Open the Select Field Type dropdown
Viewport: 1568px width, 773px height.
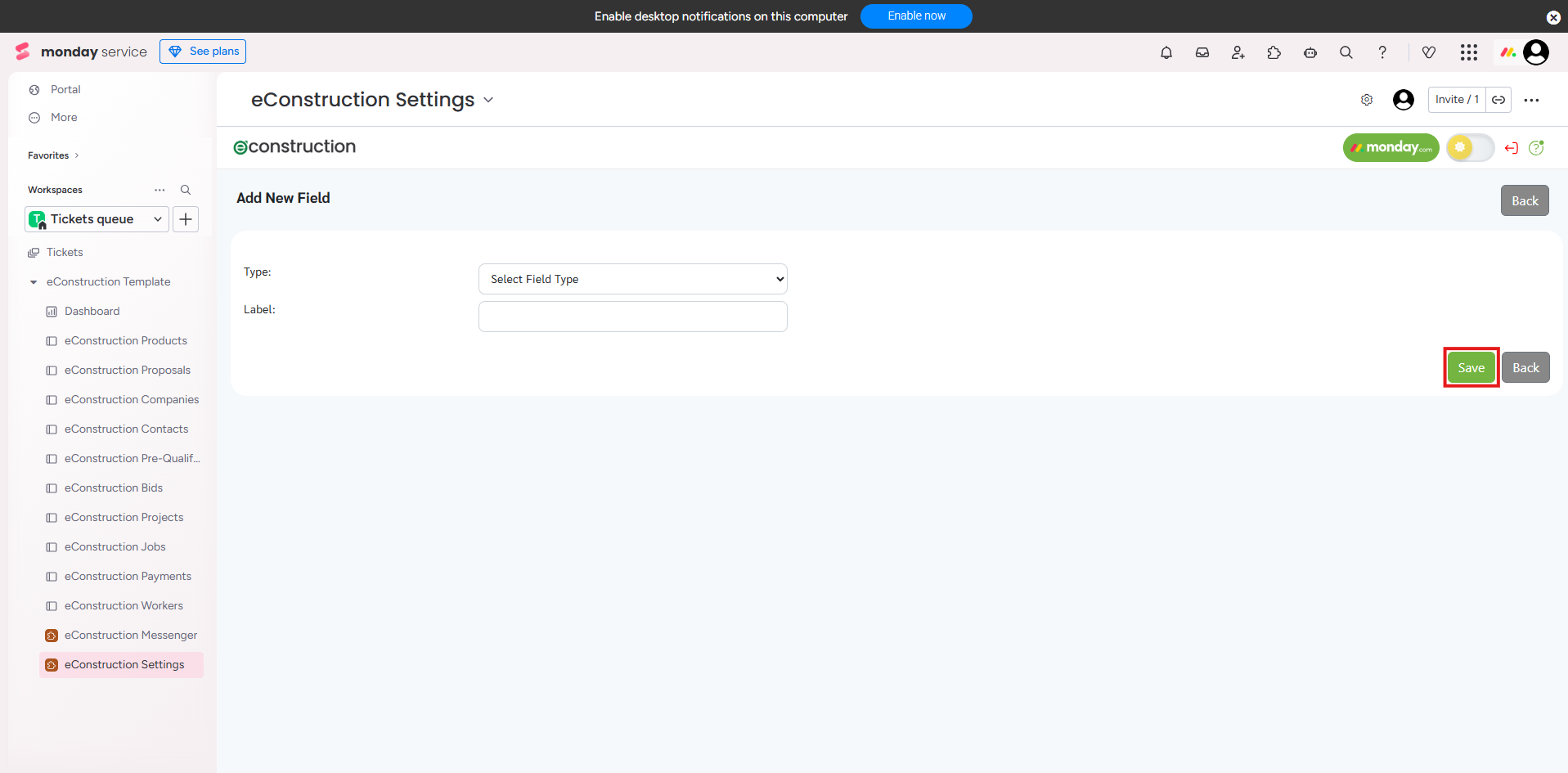pos(632,279)
